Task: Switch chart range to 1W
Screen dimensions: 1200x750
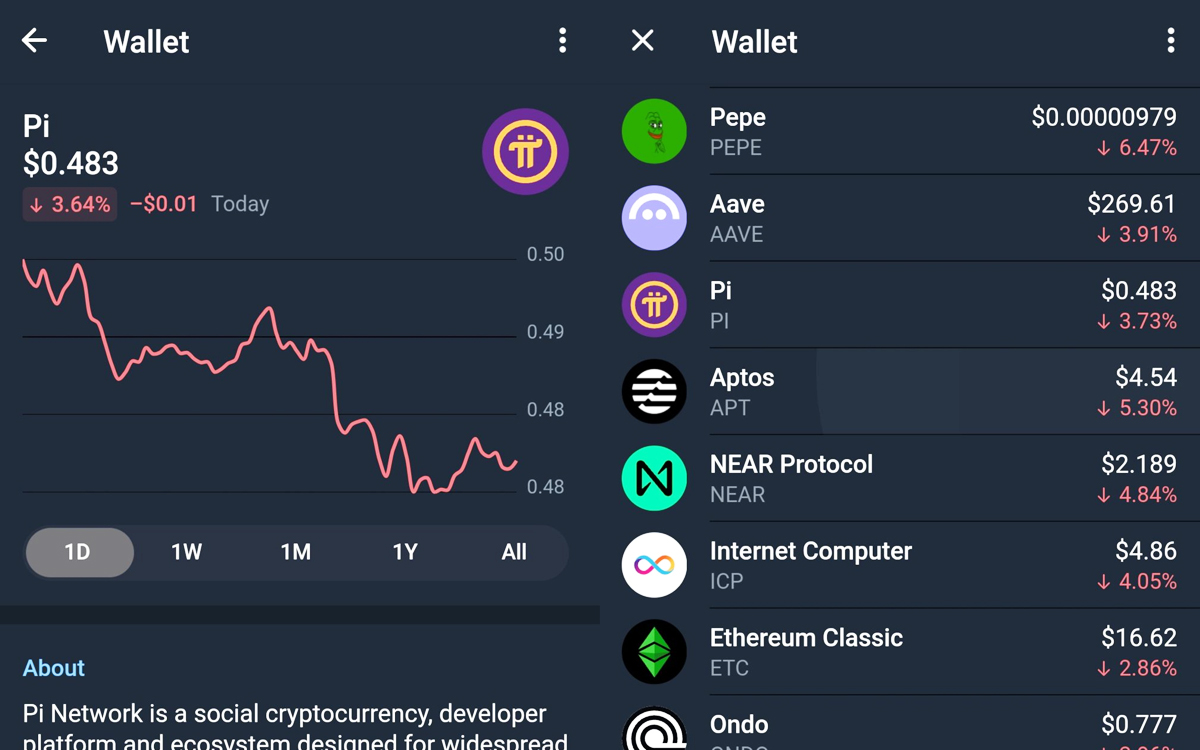Action: click(x=187, y=552)
